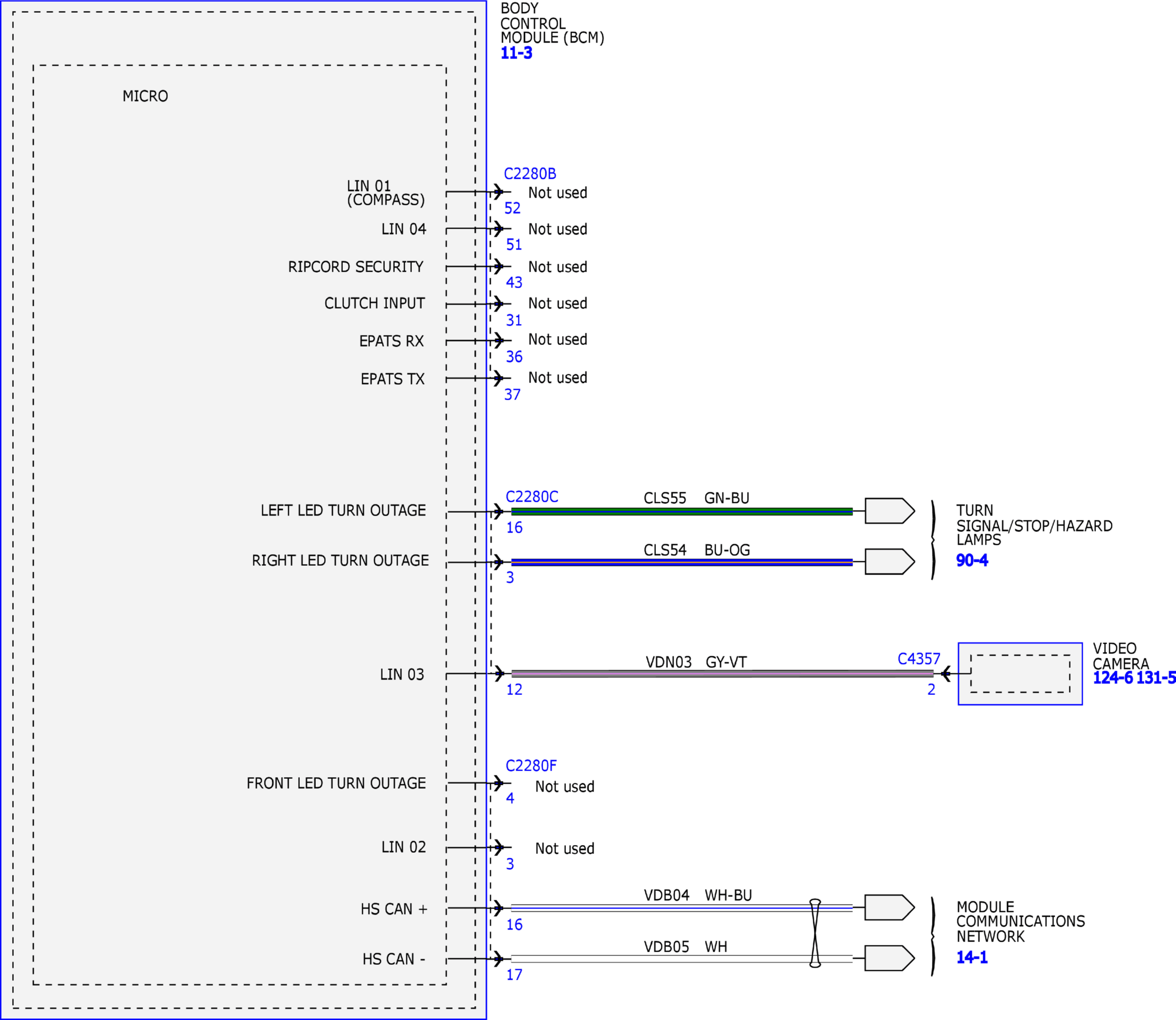
Task: Click the CLS55 GN-BU wire label
Action: click(696, 498)
